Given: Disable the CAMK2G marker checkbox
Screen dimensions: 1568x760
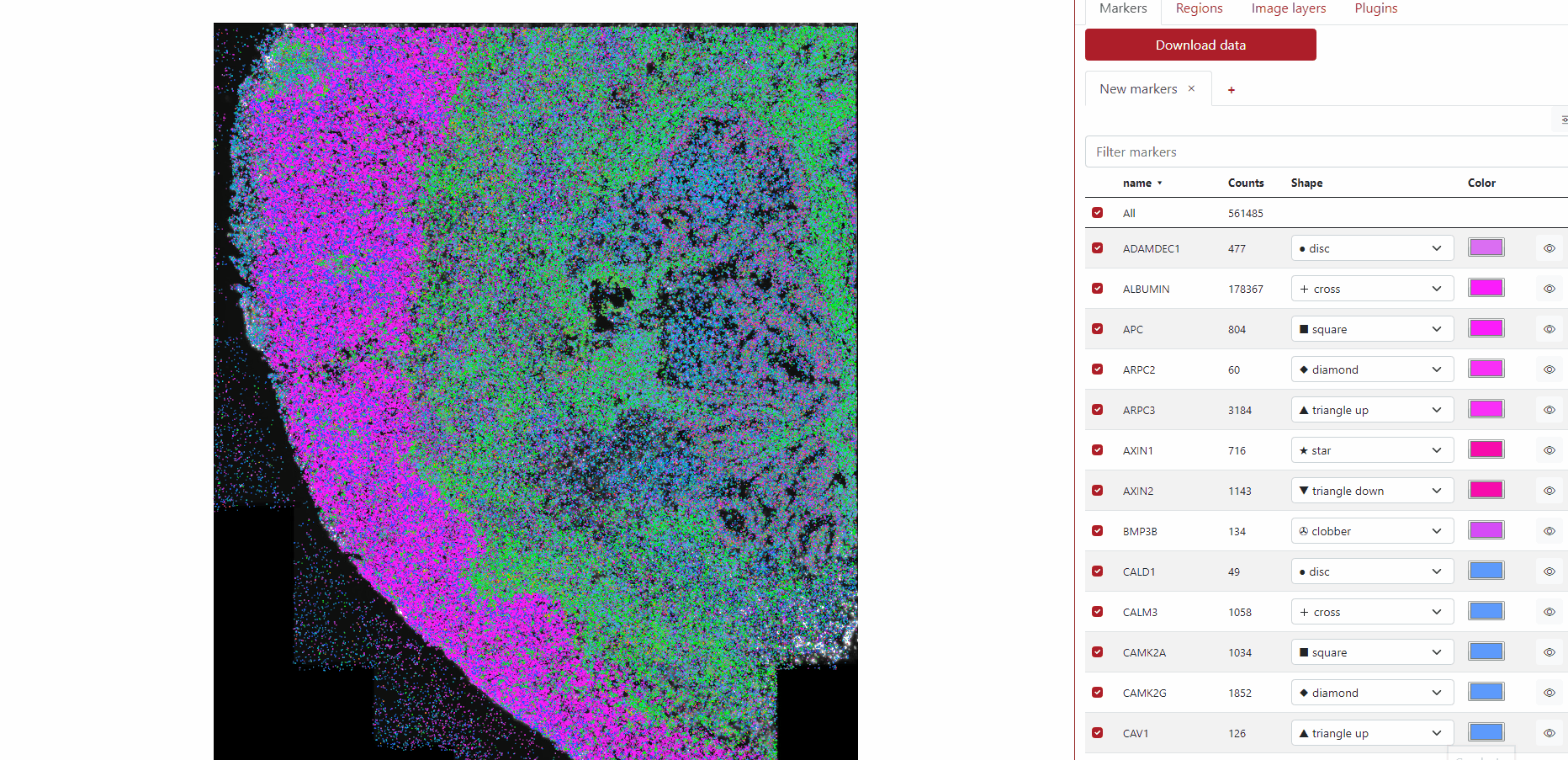Looking at the screenshot, I should click(1097, 693).
